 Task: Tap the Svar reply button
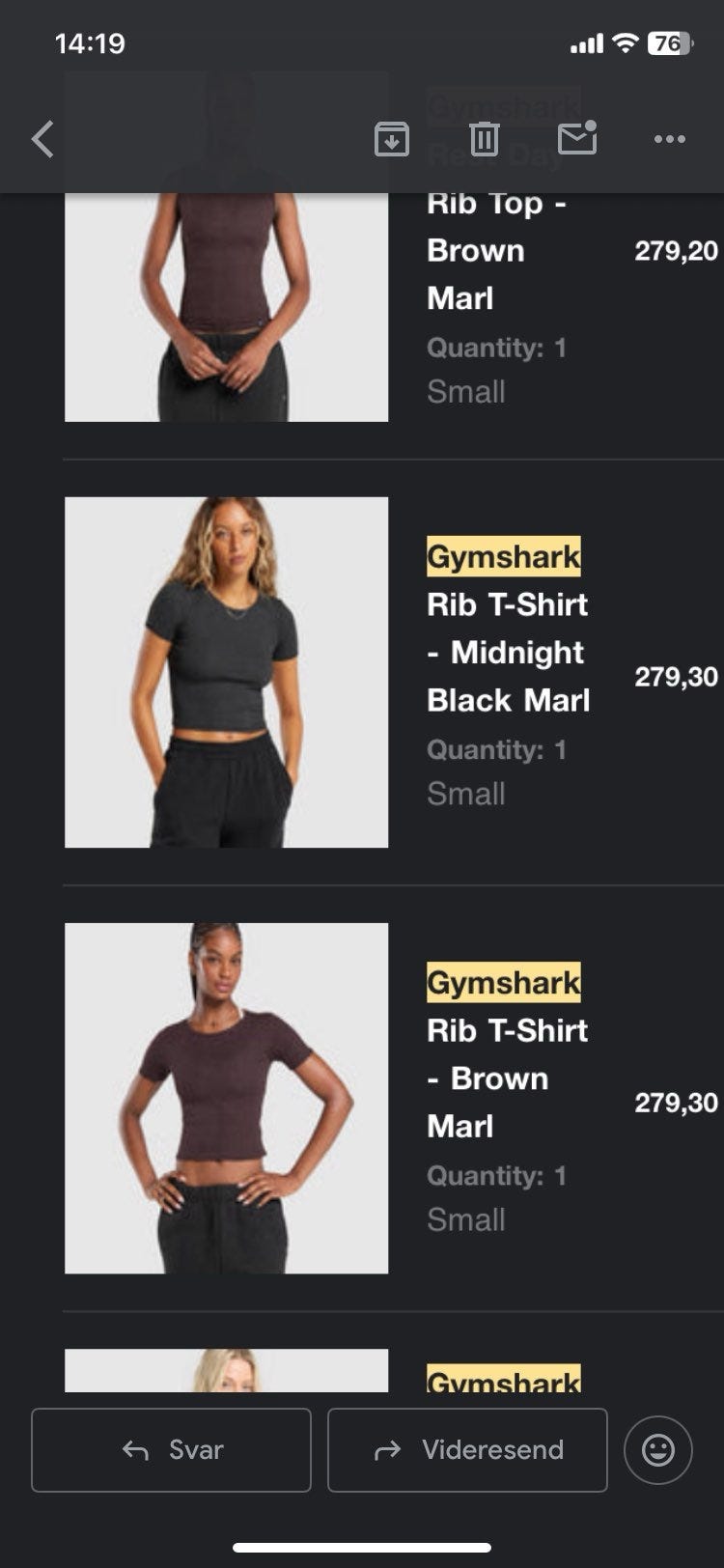(171, 1449)
